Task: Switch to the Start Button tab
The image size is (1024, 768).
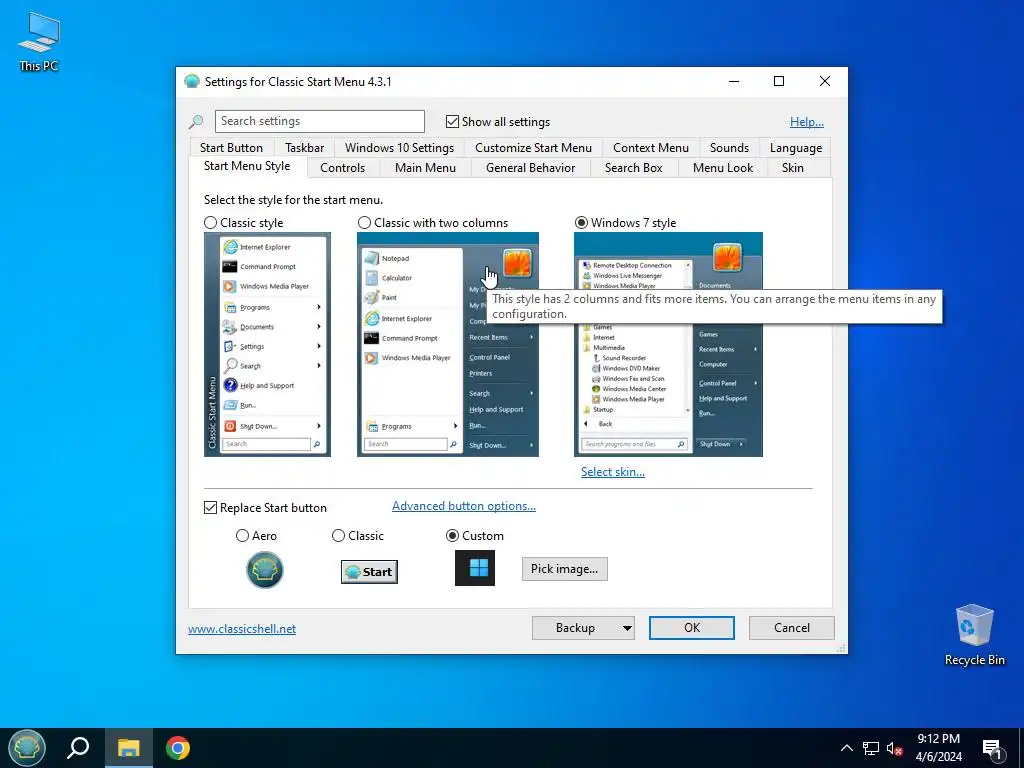Action: (x=231, y=148)
